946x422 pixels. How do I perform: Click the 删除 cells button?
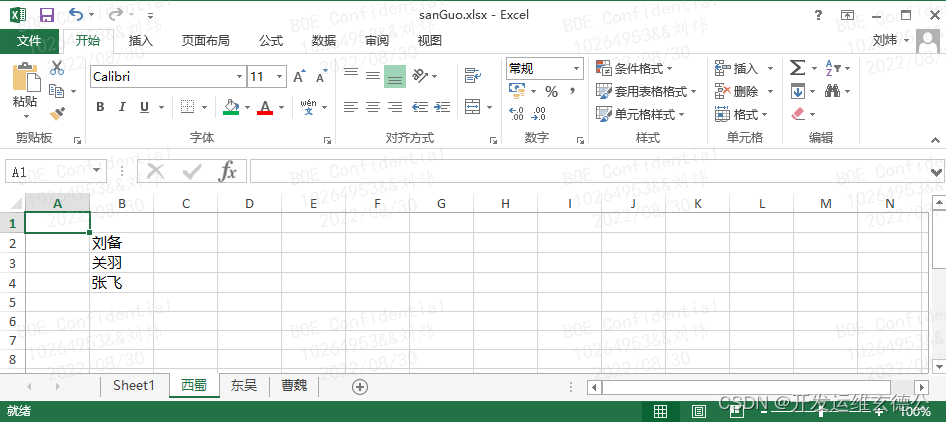pyautogui.click(x=744, y=92)
